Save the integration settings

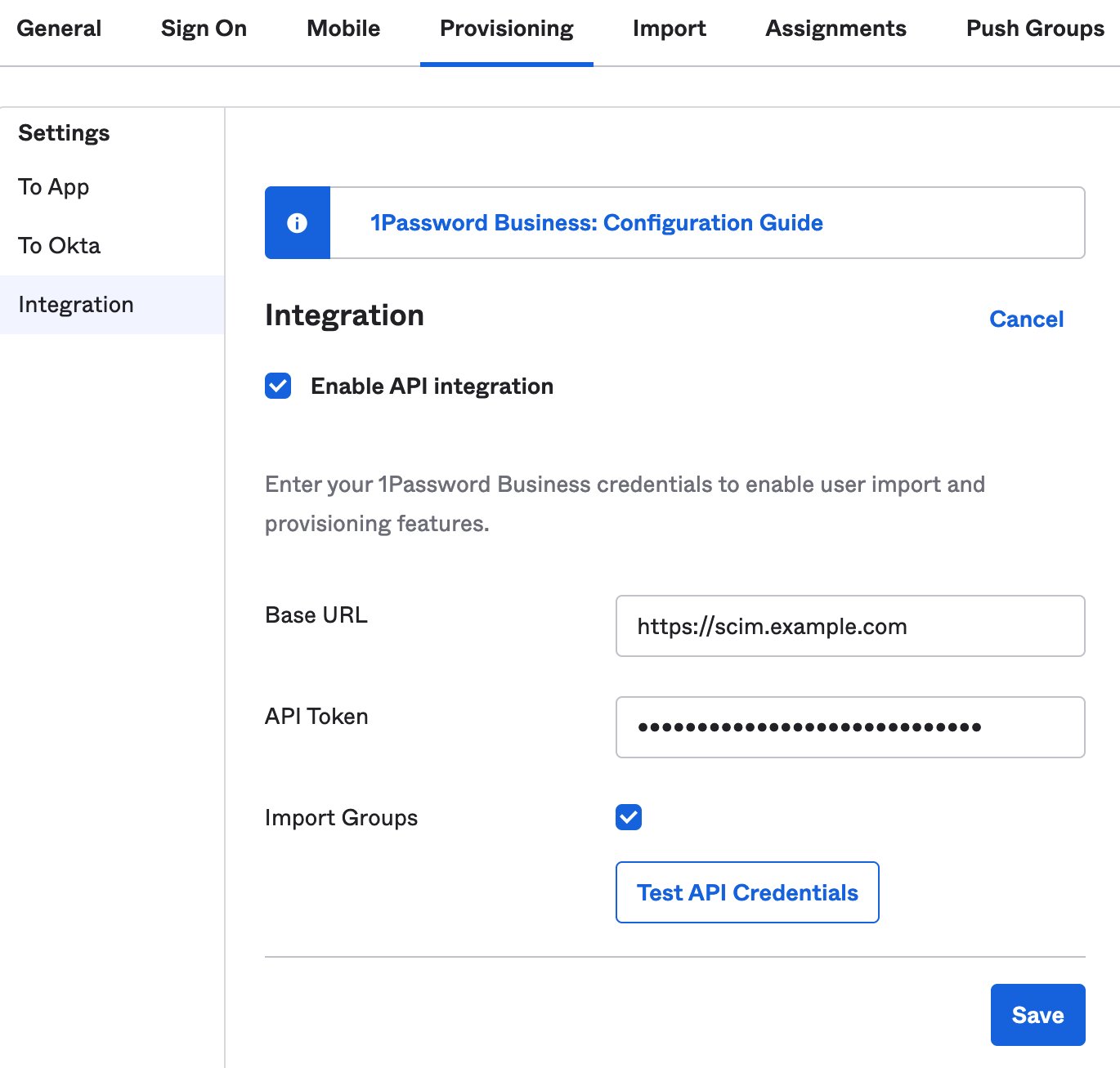(1038, 1015)
